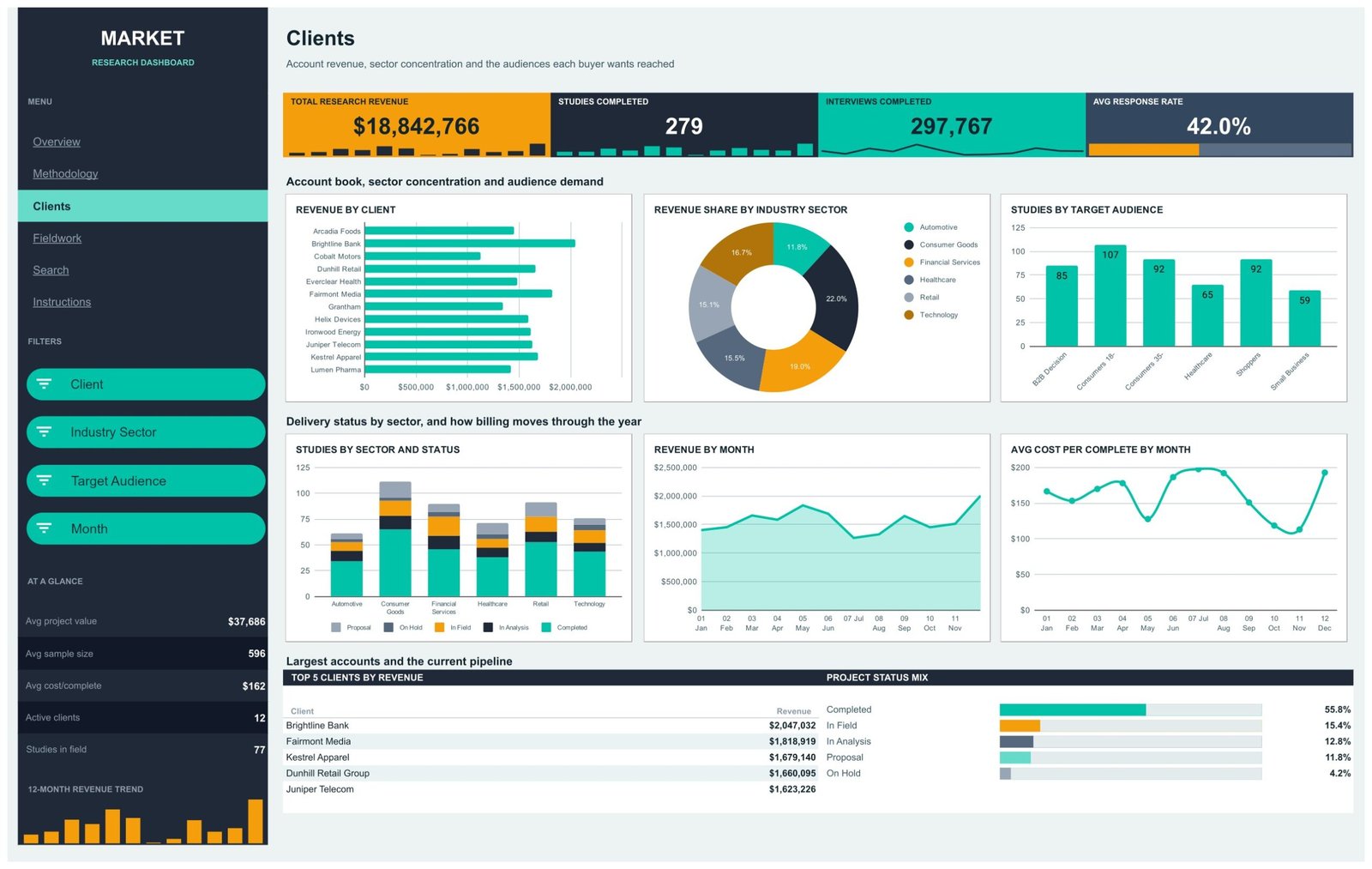This screenshot has height=869, width=1372.
Task: Click the Studies in field value 77
Action: coord(260,750)
